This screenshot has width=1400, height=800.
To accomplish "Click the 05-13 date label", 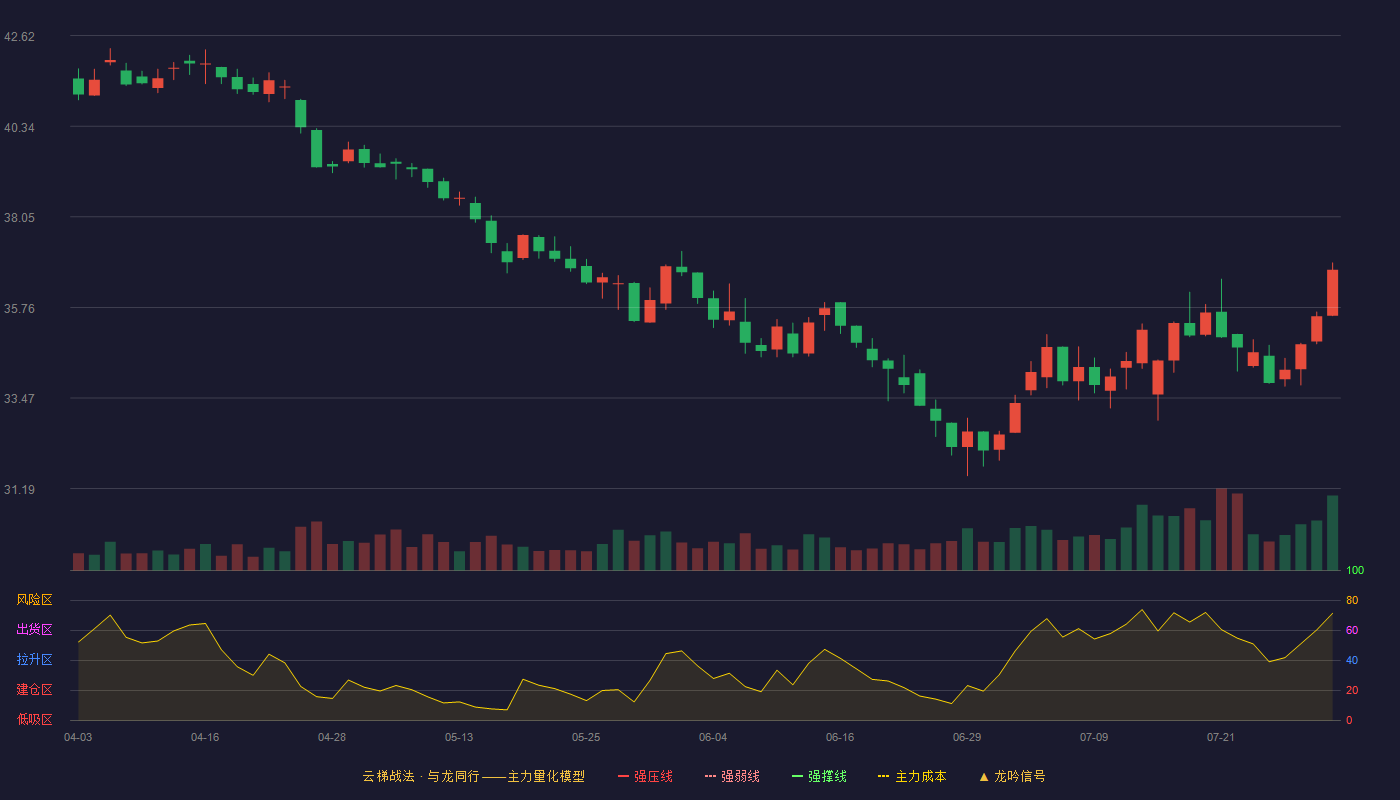I will coord(459,737).
